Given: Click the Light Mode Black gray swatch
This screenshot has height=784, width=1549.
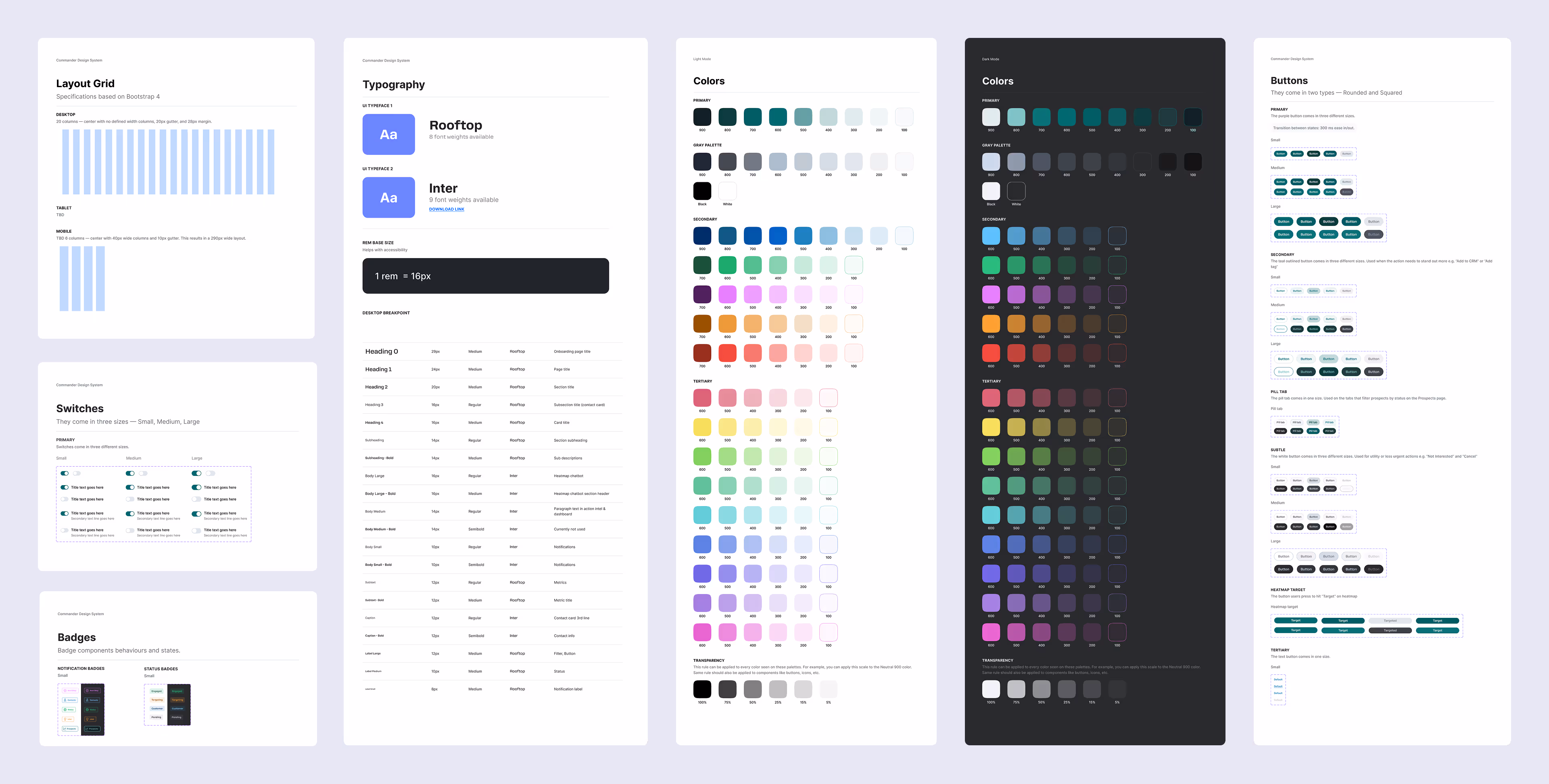Looking at the screenshot, I should point(702,191).
